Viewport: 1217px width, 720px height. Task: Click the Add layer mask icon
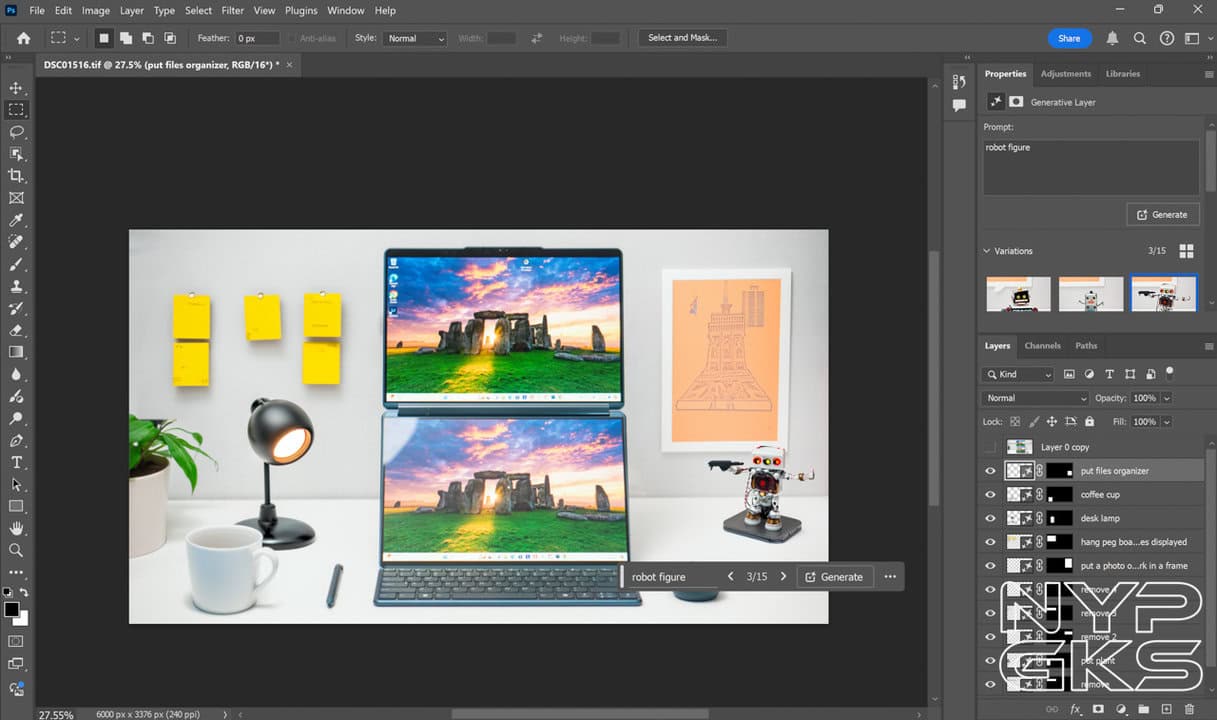click(x=1098, y=709)
